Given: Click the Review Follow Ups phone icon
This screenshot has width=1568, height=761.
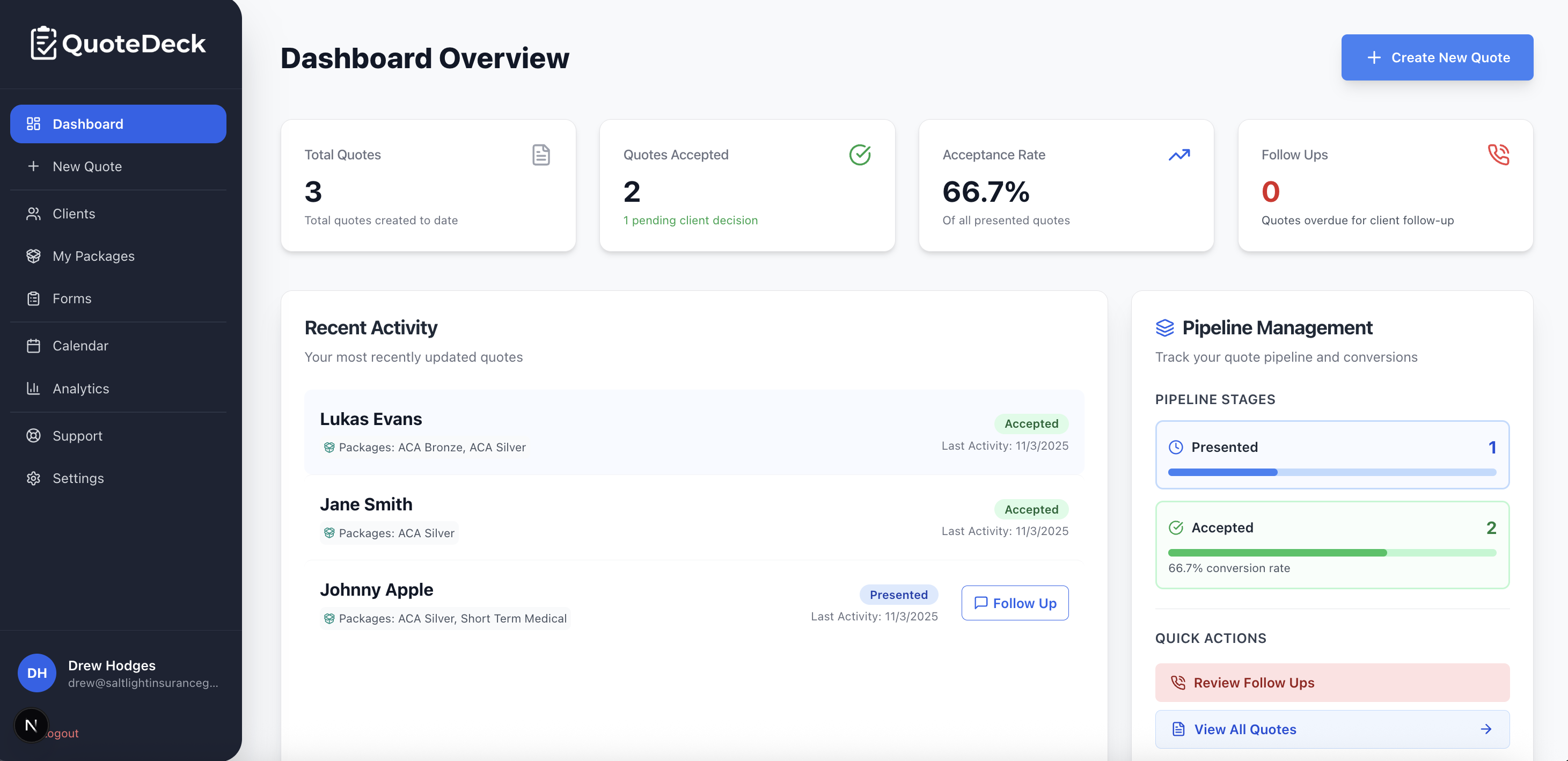Looking at the screenshot, I should (x=1179, y=683).
